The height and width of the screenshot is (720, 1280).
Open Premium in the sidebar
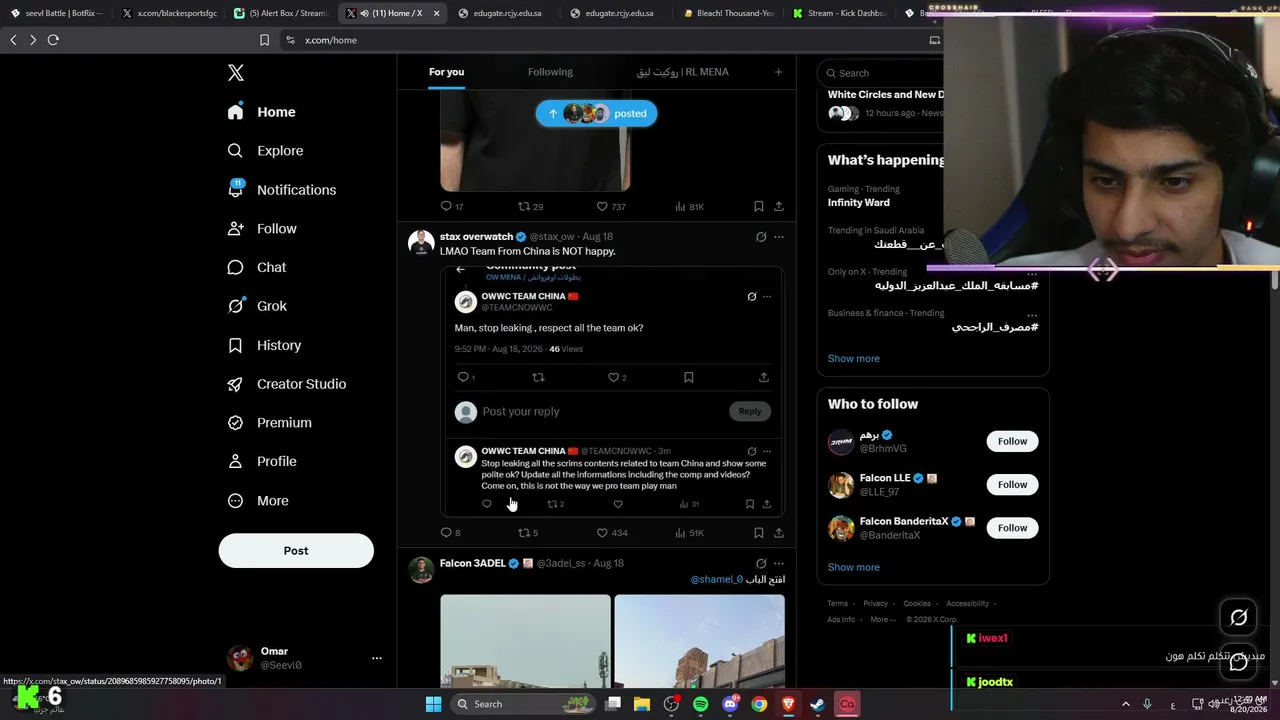(x=269, y=423)
